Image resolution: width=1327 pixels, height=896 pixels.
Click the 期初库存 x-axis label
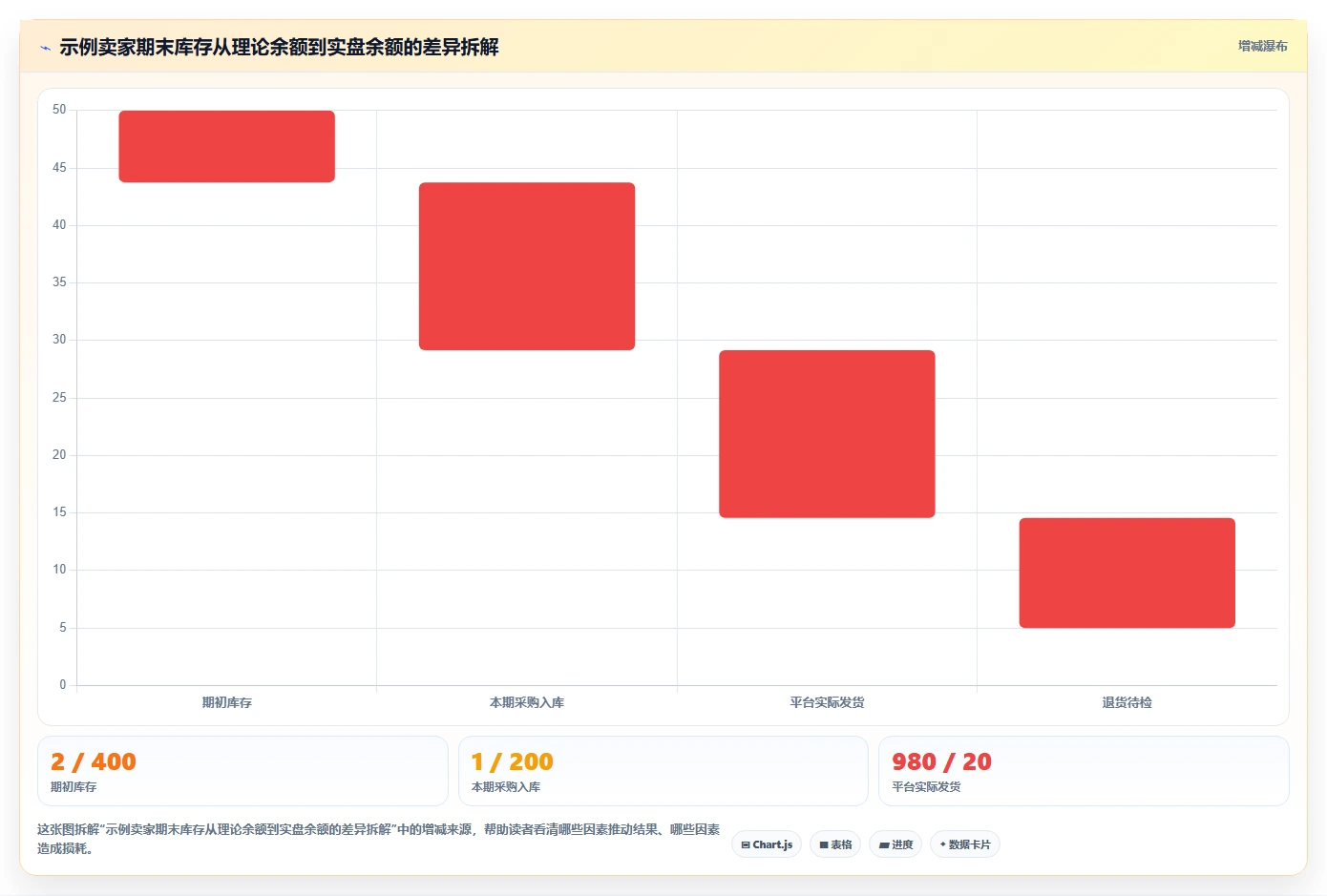227,702
